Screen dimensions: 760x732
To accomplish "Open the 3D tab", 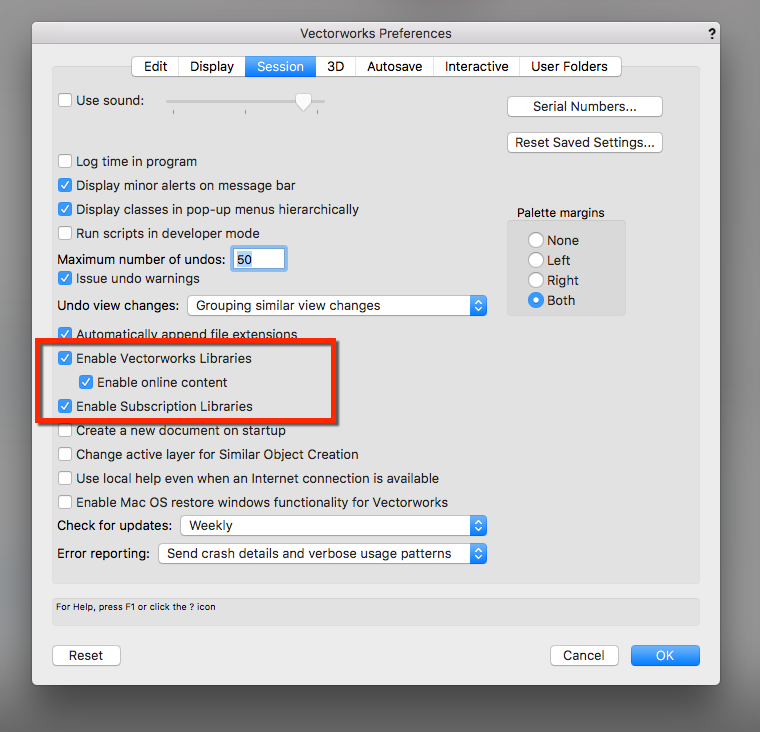I will point(335,66).
